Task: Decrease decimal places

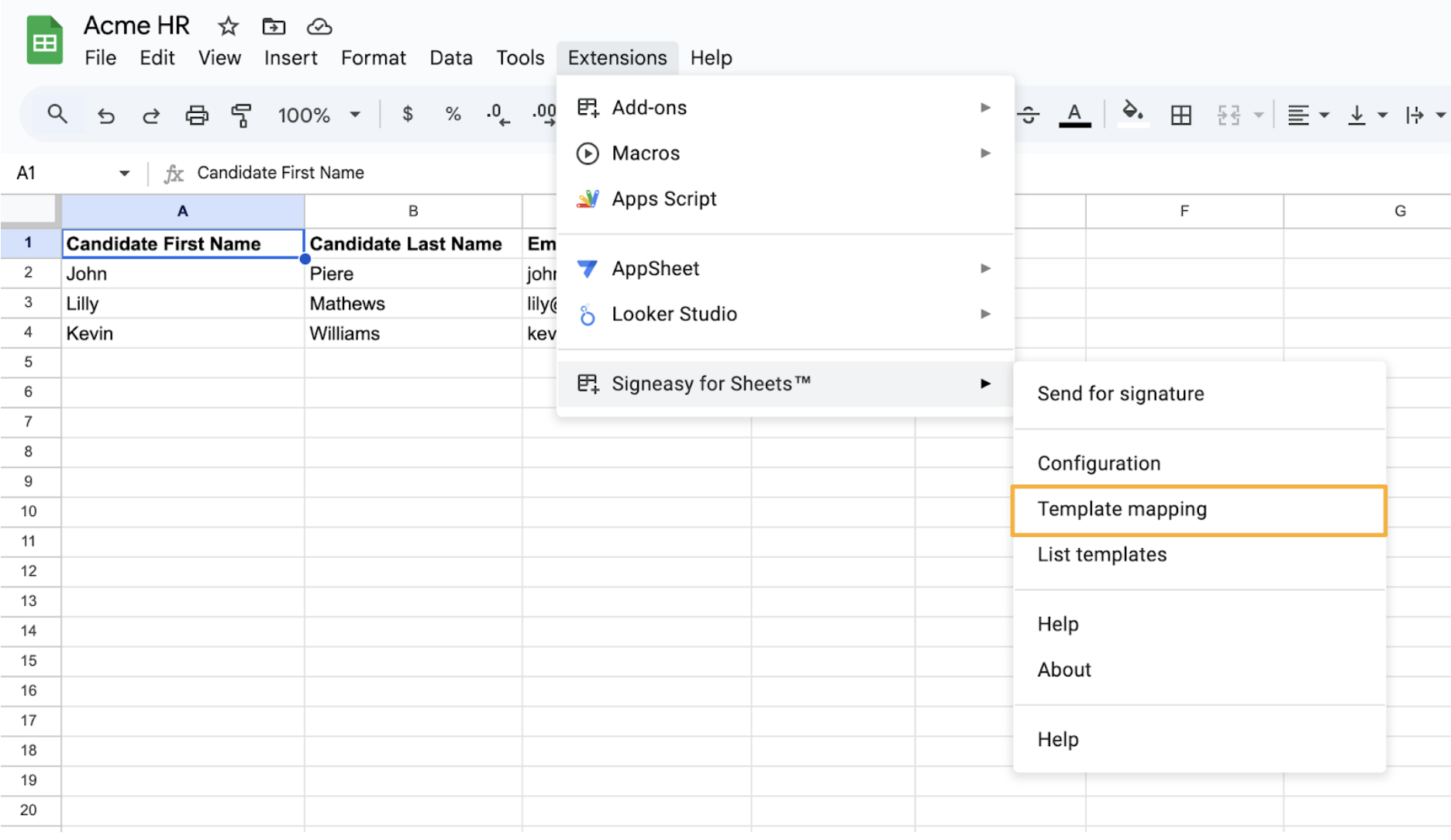Action: [498, 115]
